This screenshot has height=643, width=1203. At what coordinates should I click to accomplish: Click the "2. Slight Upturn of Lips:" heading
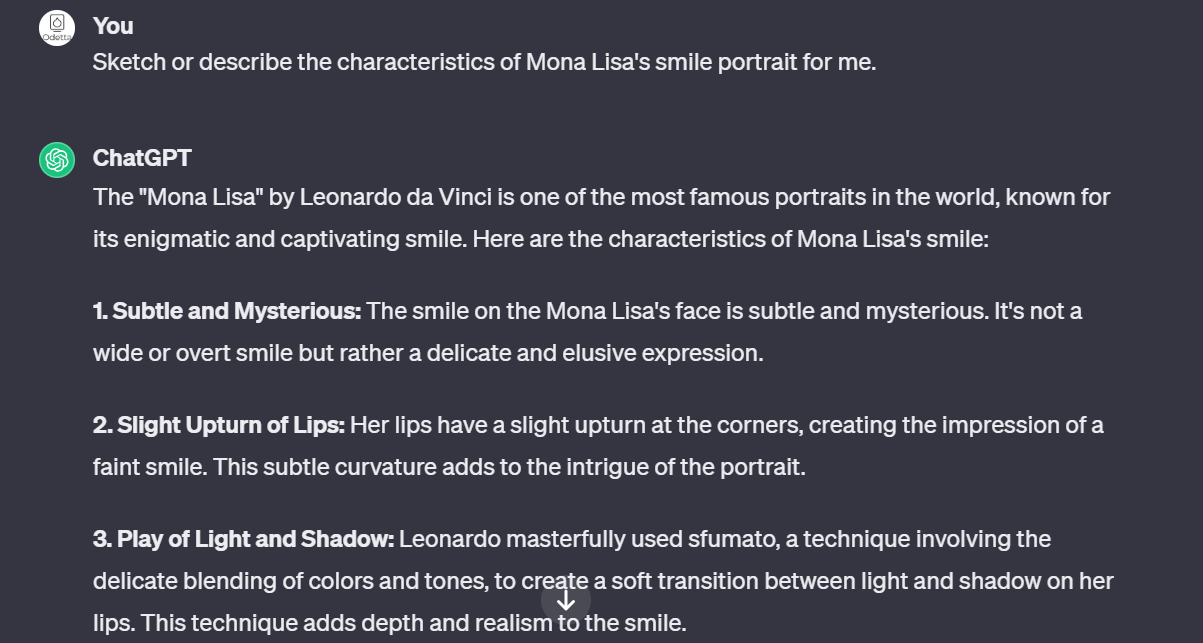point(219,425)
